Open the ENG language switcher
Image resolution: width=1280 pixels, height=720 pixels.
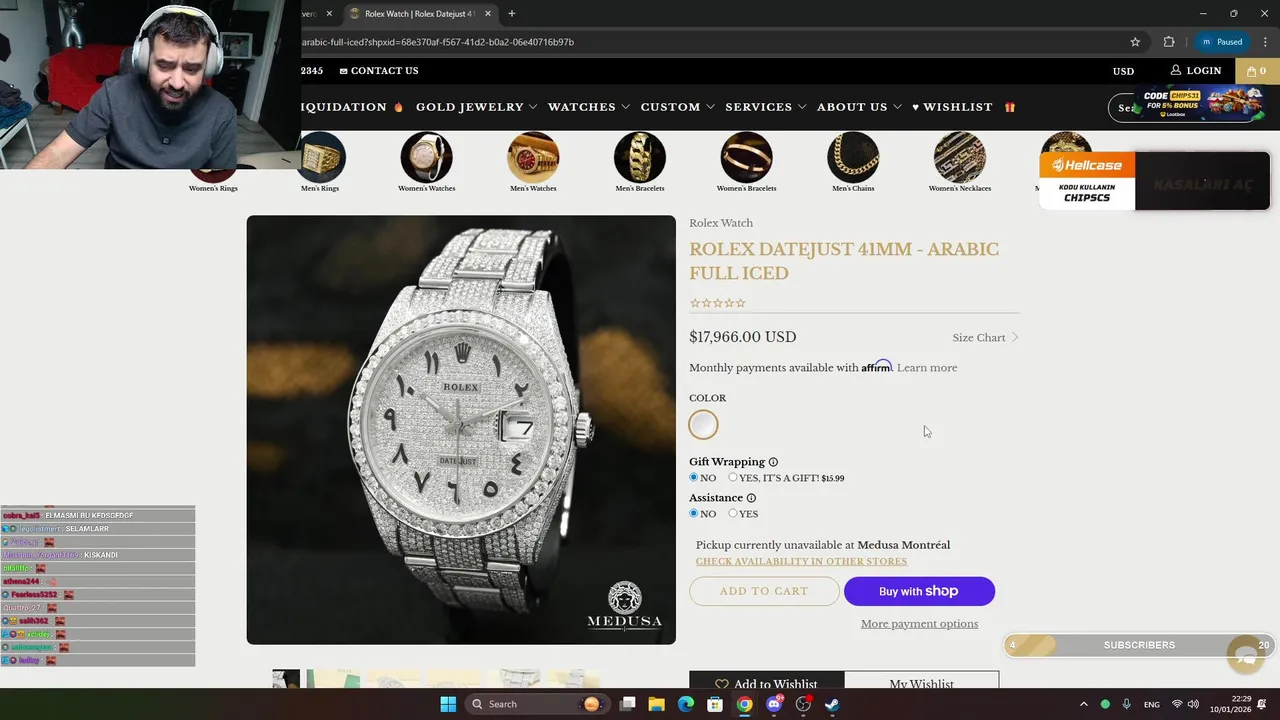coord(1152,704)
